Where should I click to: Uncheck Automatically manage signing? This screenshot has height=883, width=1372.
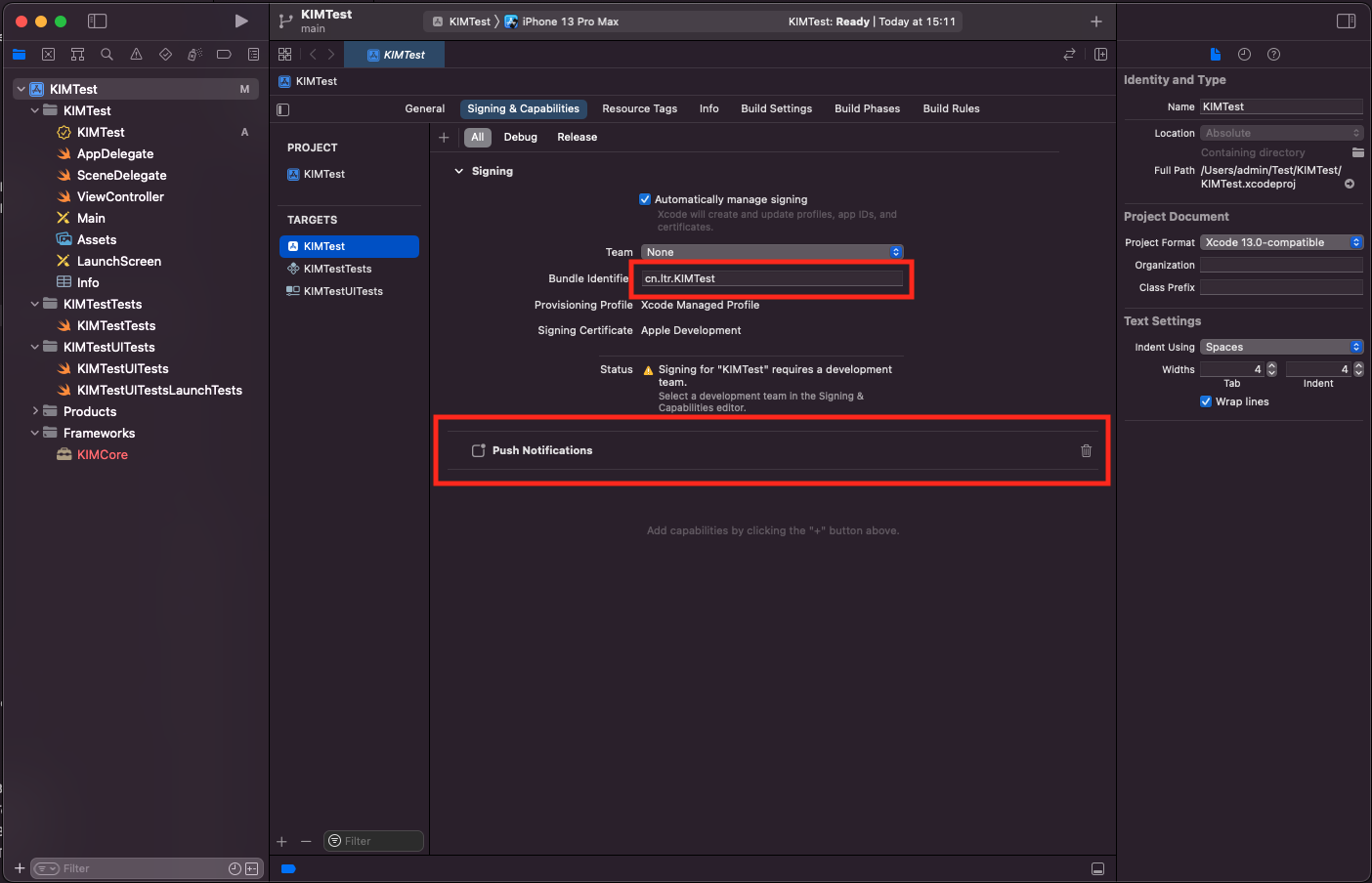coord(645,199)
